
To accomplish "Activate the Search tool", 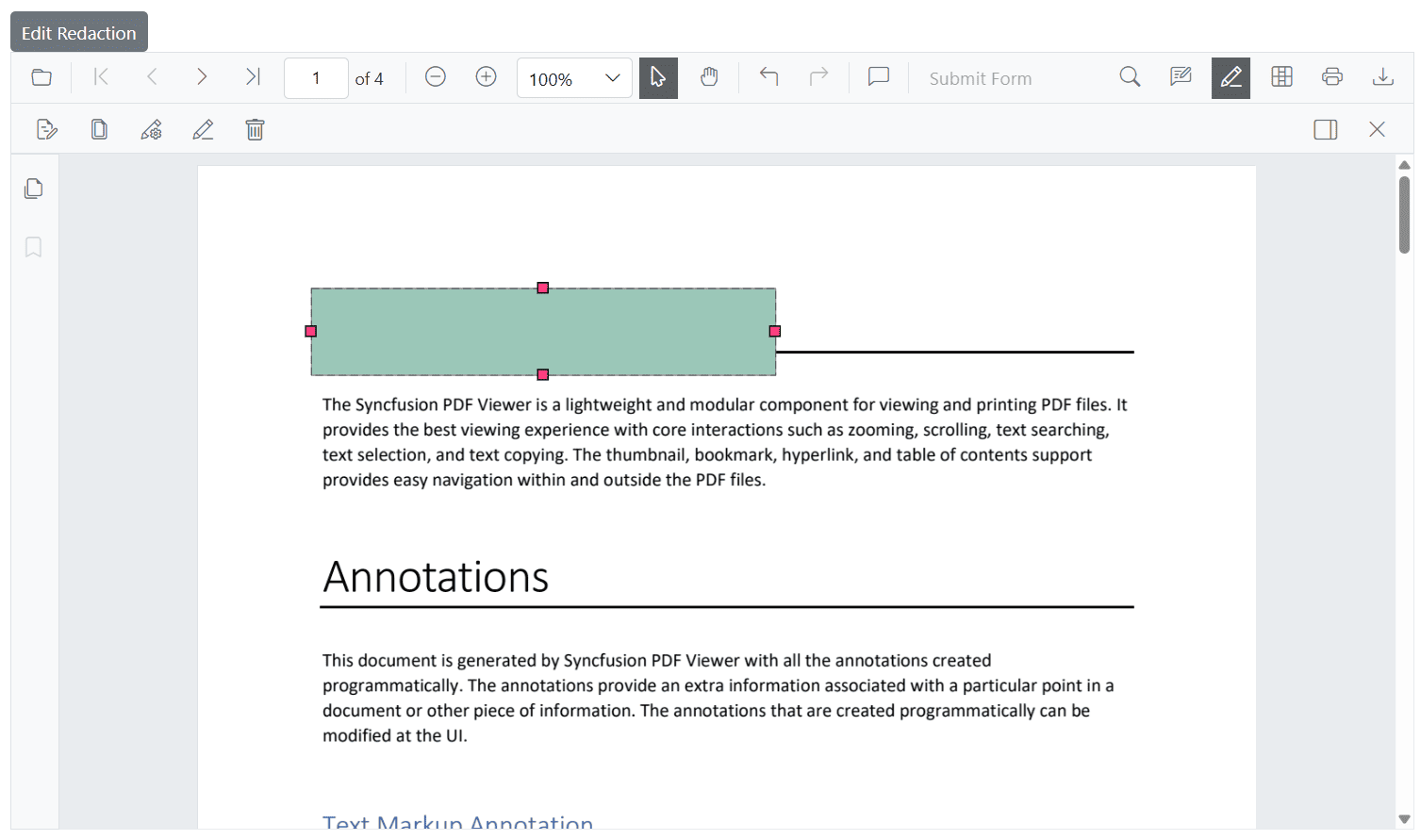I will (x=1130, y=77).
